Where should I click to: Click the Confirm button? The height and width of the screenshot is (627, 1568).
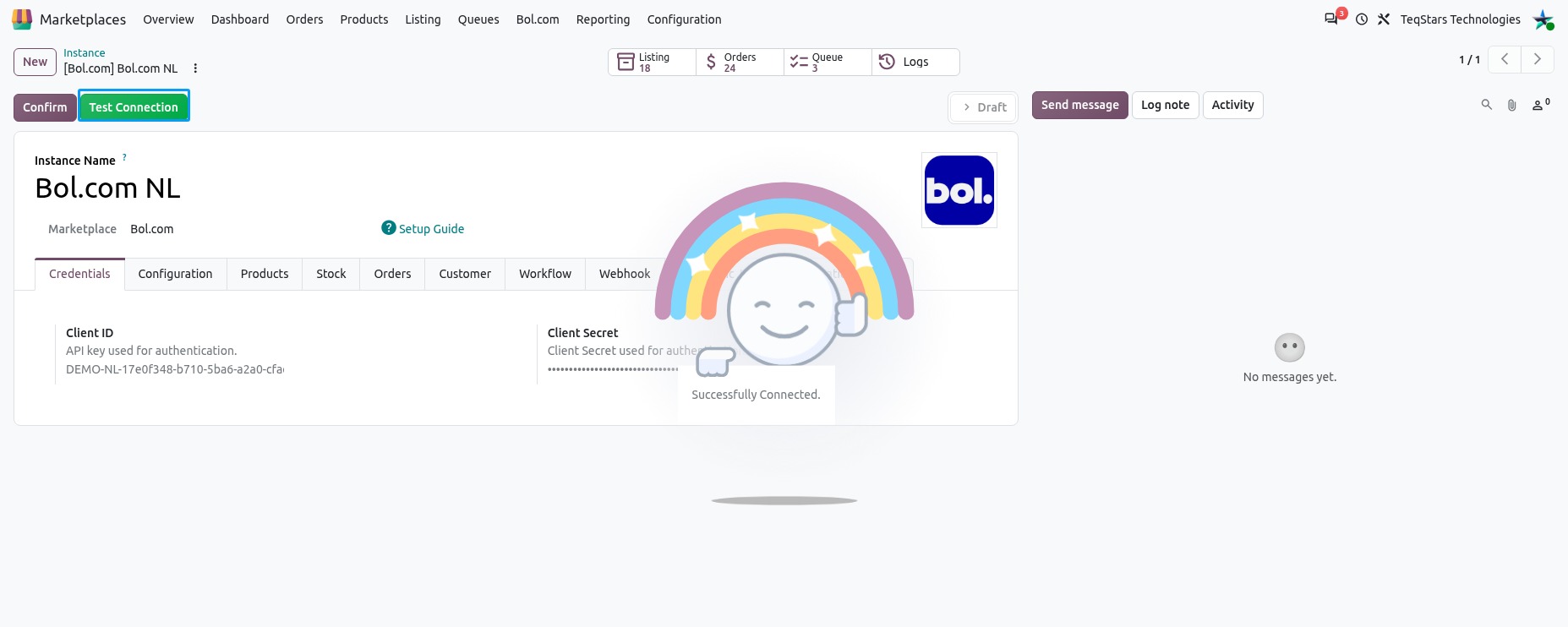point(45,107)
